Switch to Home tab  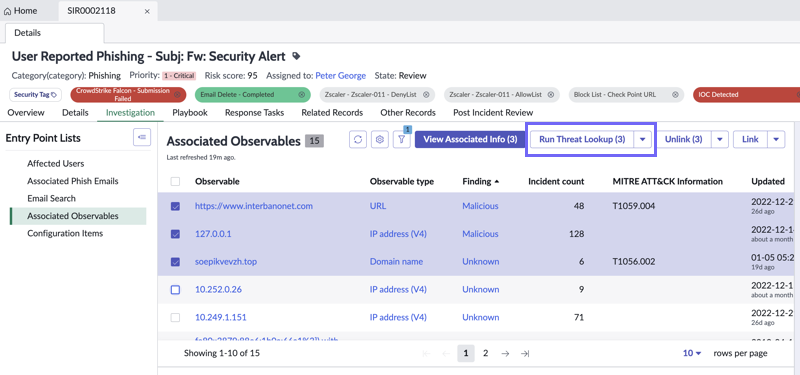pyautogui.click(x=20, y=11)
